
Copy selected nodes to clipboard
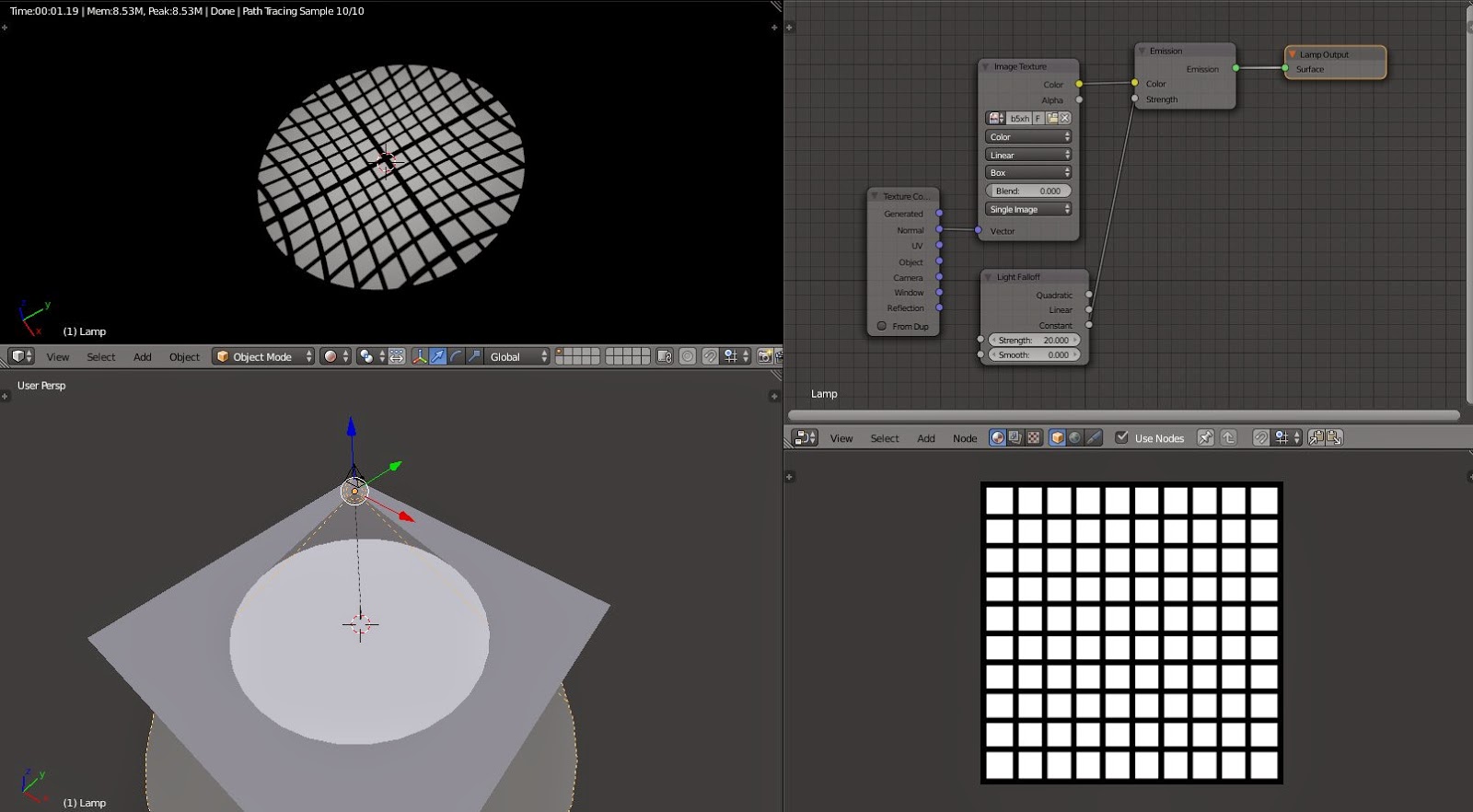[1316, 437]
